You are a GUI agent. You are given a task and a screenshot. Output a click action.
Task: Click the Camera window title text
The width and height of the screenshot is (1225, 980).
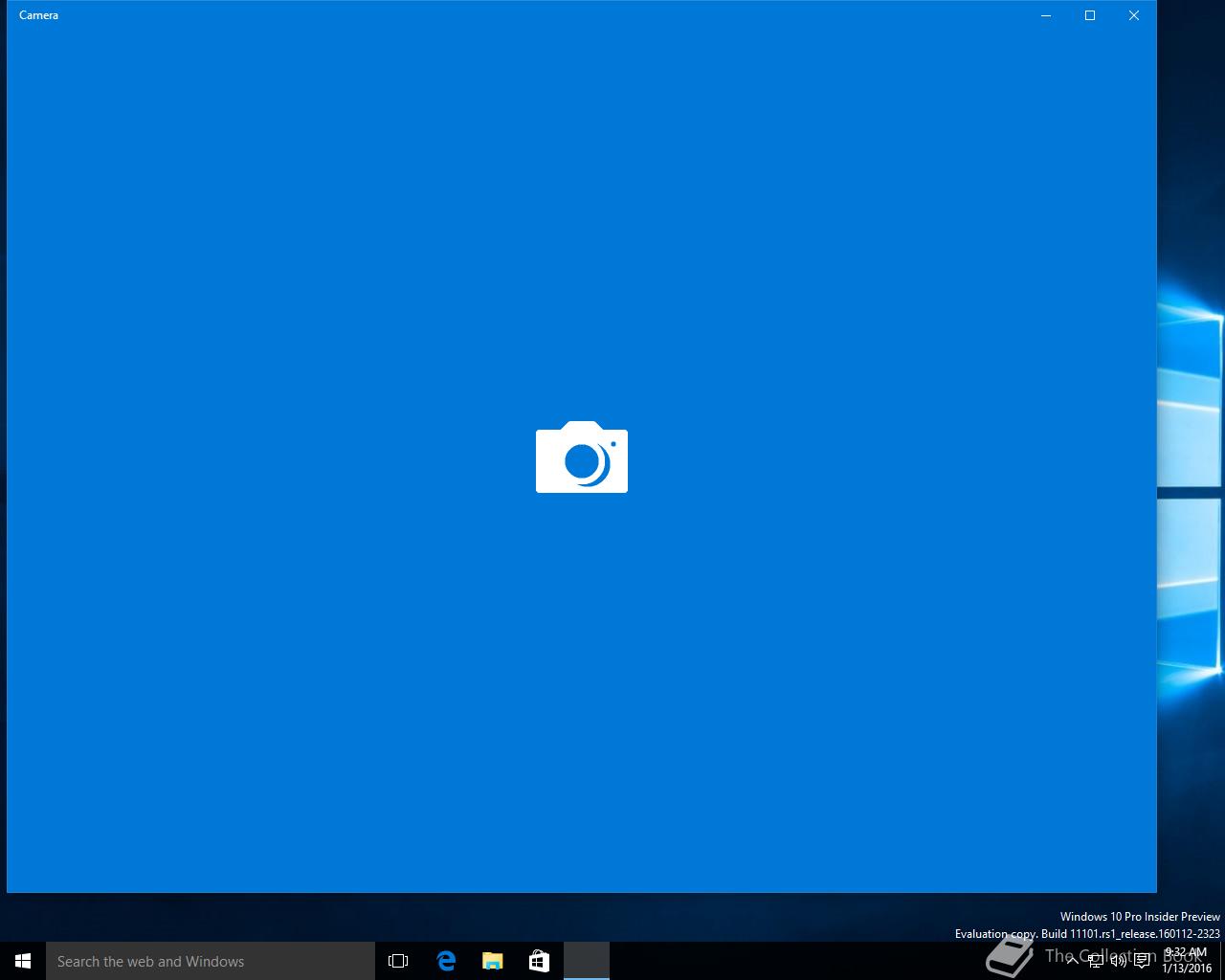click(39, 15)
